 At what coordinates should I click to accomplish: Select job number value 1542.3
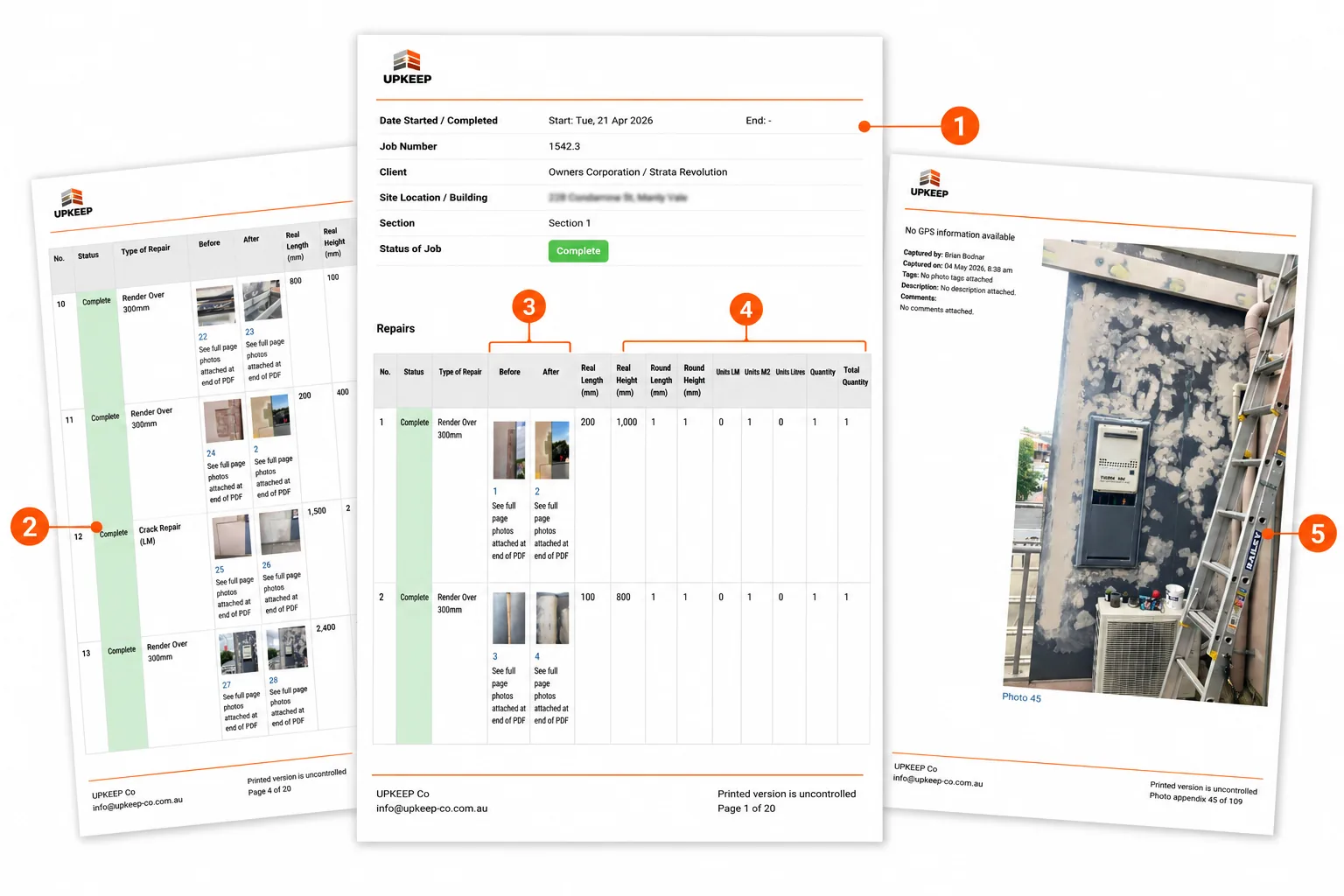(x=564, y=146)
